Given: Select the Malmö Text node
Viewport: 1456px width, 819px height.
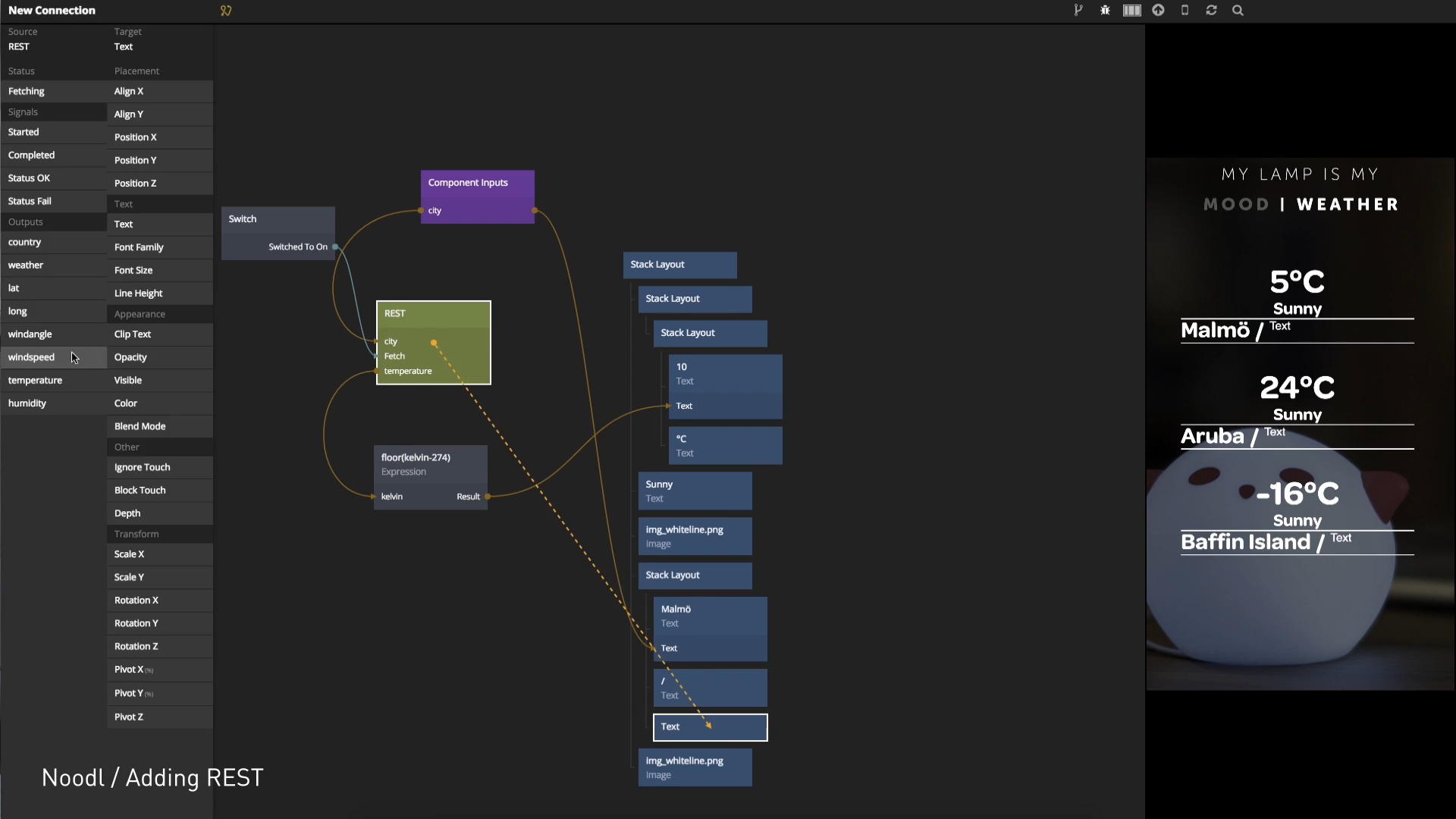Looking at the screenshot, I should click(710, 616).
